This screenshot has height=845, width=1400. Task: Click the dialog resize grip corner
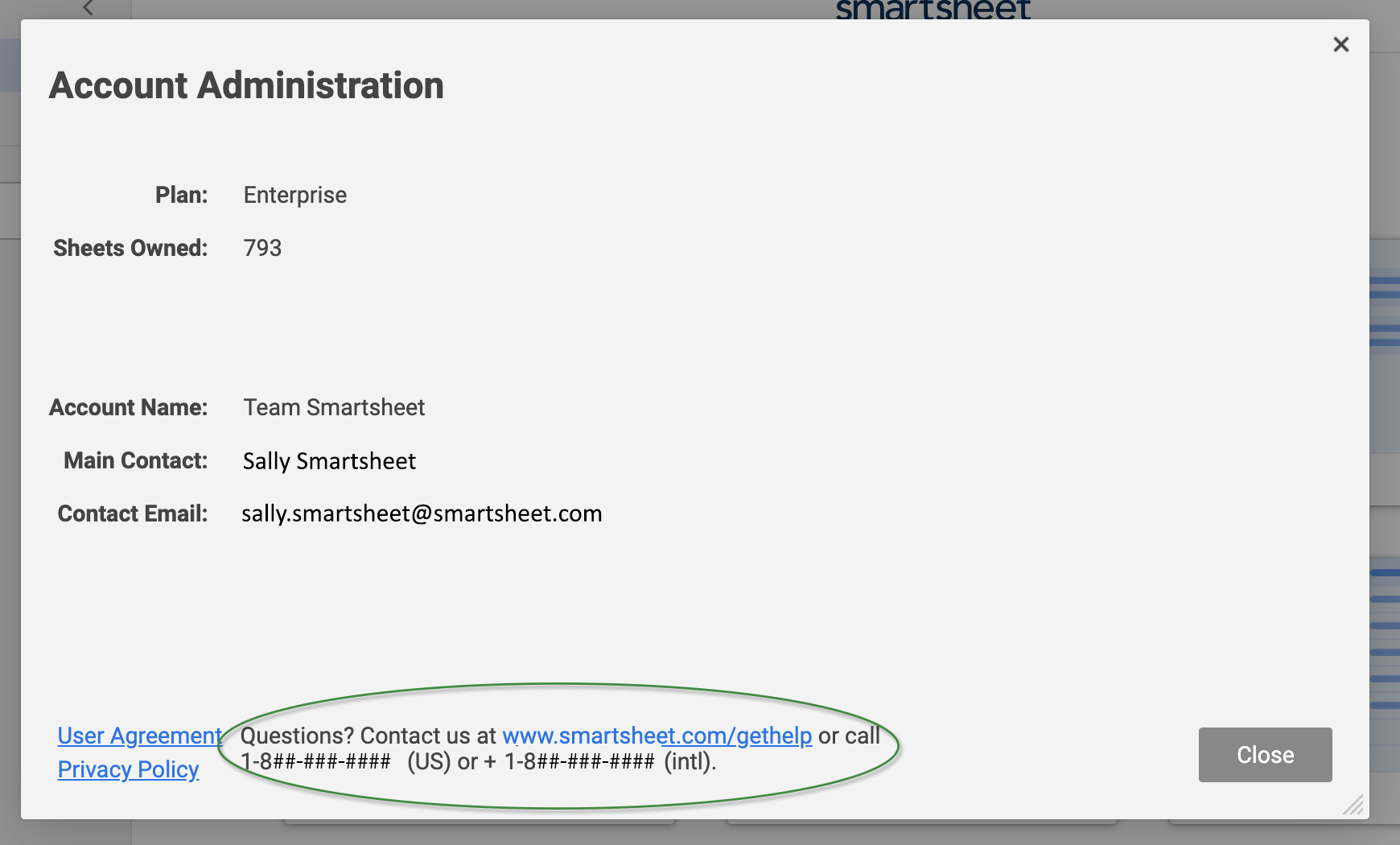pos(1353,805)
